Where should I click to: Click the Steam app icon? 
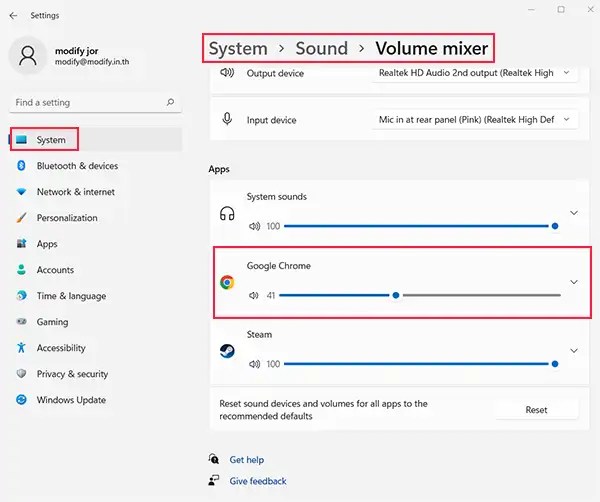click(227, 351)
